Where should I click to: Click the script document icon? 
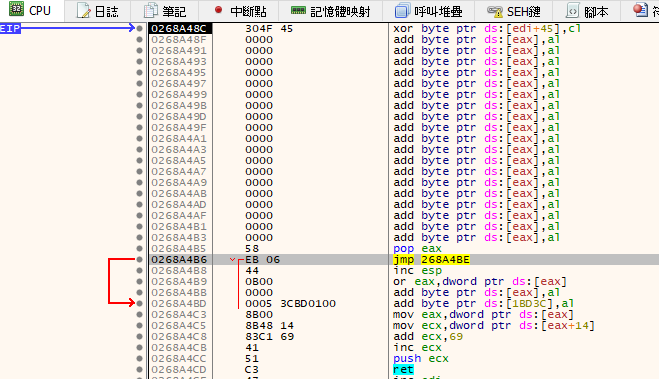click(572, 11)
